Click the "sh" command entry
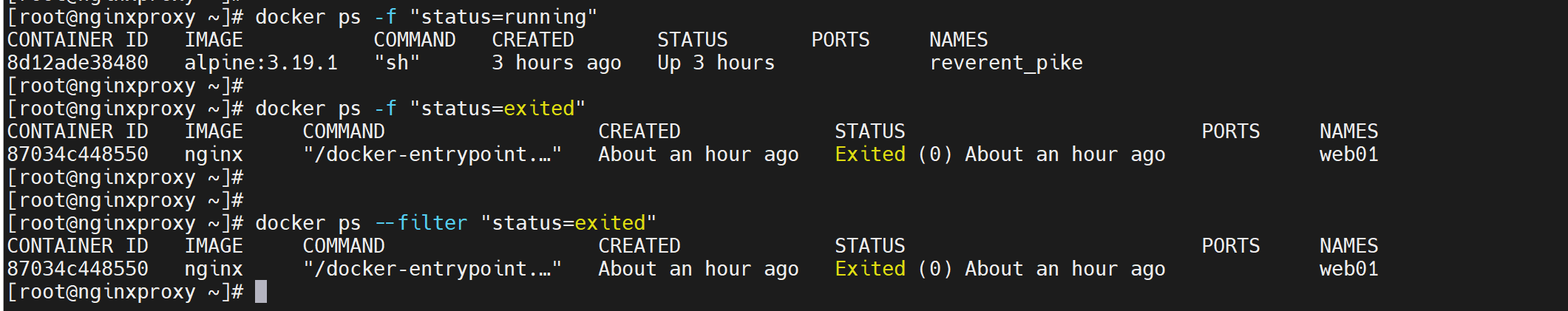Screen dimensions: 1568x311 [x=397, y=63]
